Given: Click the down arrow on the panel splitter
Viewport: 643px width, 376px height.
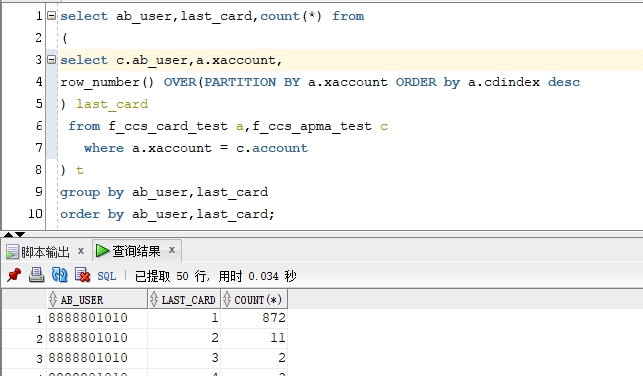Looking at the screenshot, I should [x=20, y=235].
